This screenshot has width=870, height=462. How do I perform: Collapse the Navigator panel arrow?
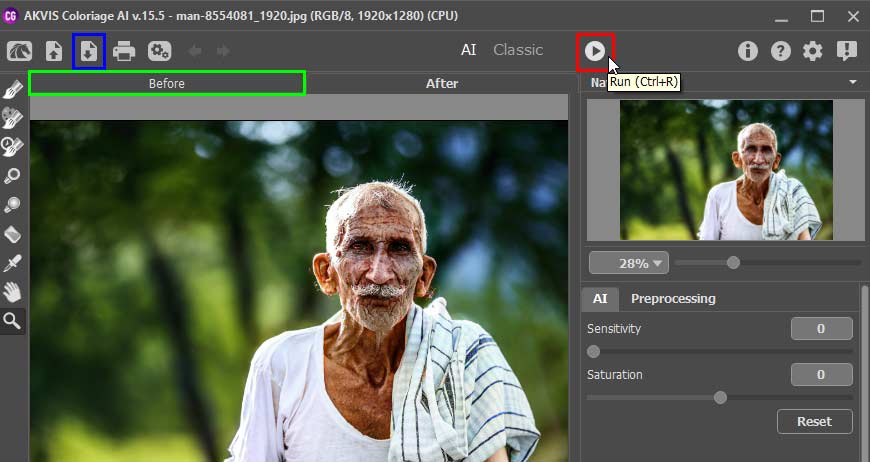pyautogui.click(x=853, y=82)
